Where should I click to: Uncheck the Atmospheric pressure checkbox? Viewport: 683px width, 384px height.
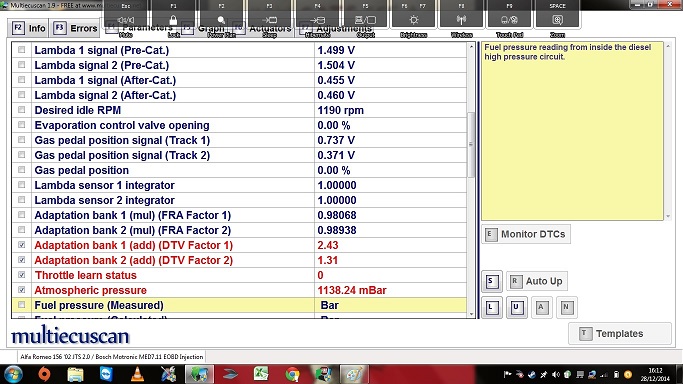pyautogui.click(x=21, y=290)
